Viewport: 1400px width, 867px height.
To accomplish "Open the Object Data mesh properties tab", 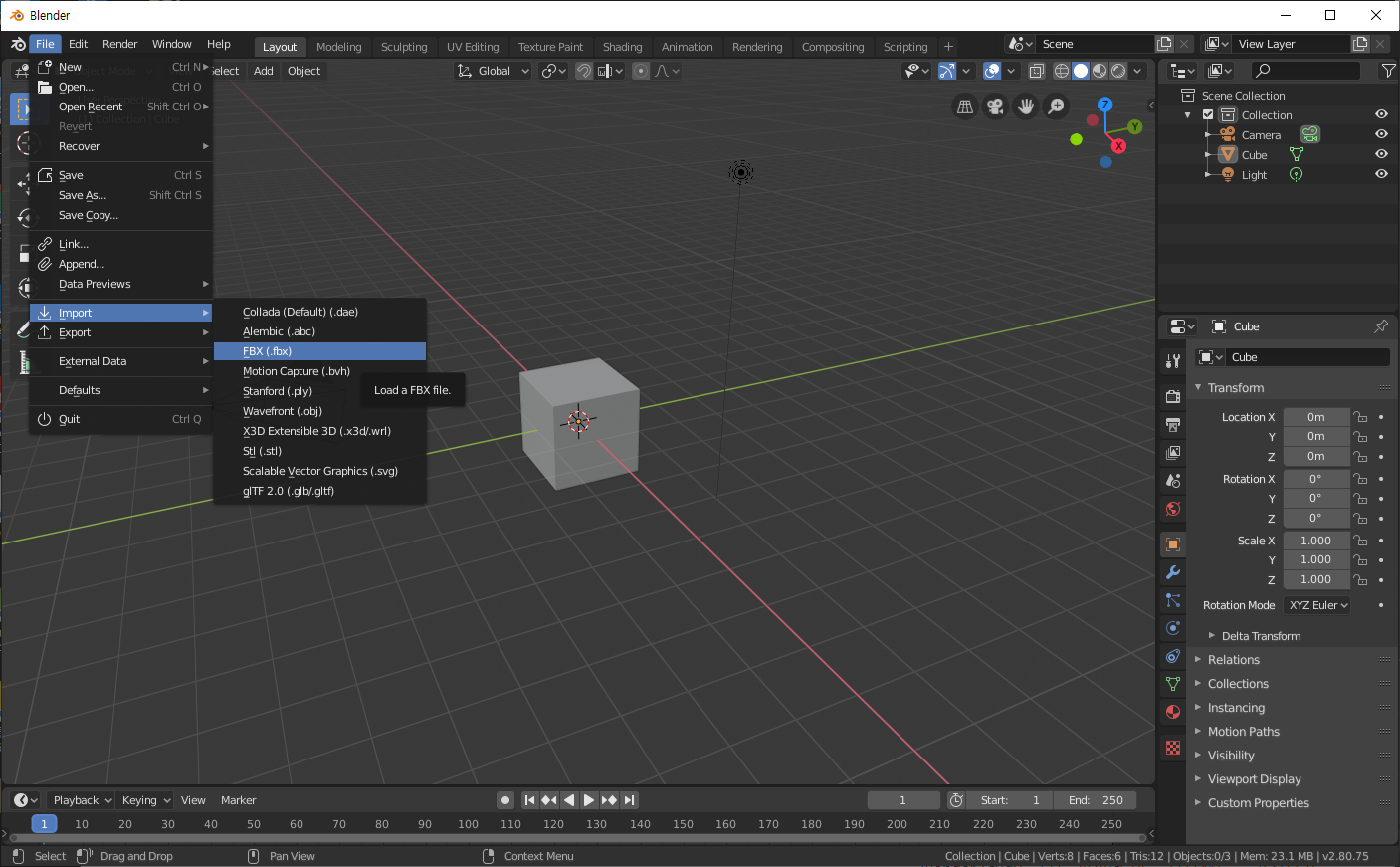I will 1173,684.
